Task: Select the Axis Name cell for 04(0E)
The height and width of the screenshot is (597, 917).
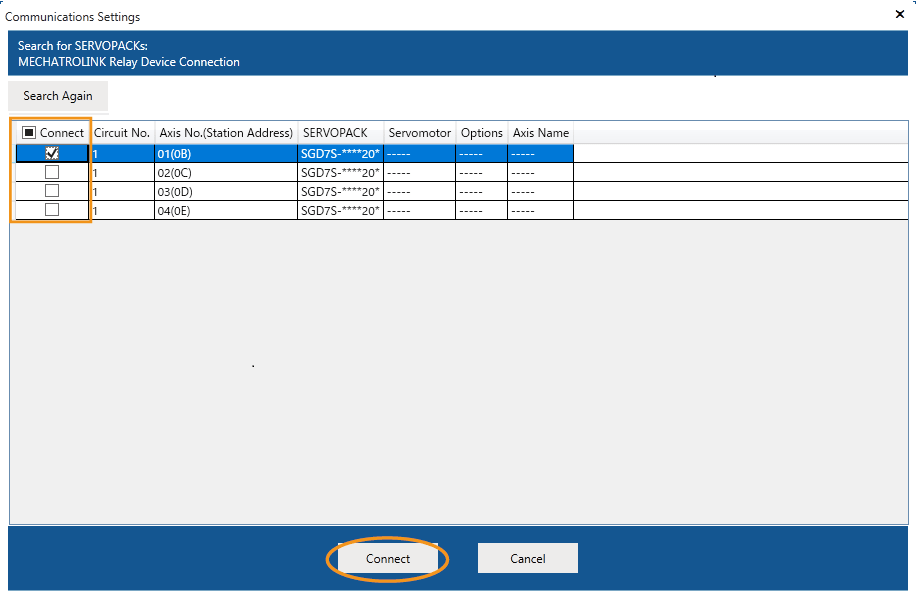Action: coord(540,211)
